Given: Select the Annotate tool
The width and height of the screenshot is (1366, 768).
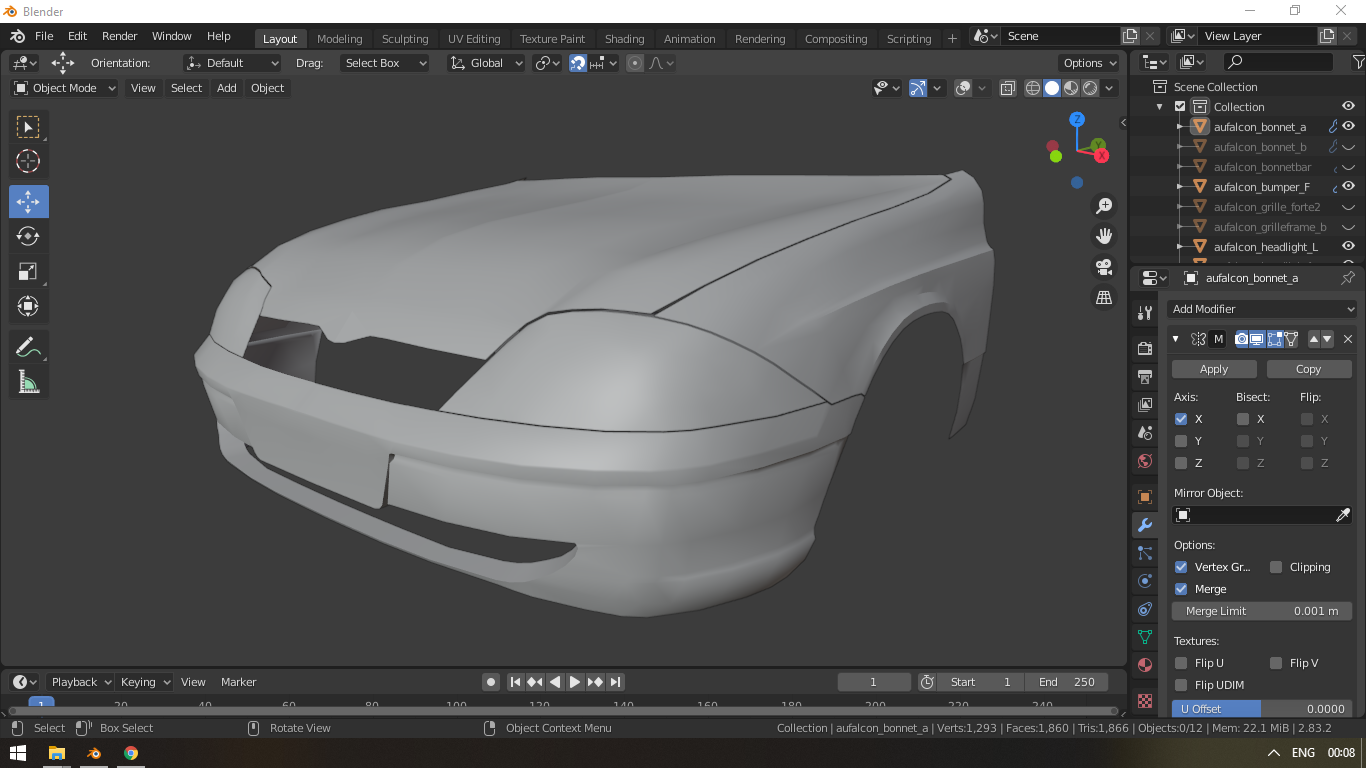Looking at the screenshot, I should (x=28, y=347).
